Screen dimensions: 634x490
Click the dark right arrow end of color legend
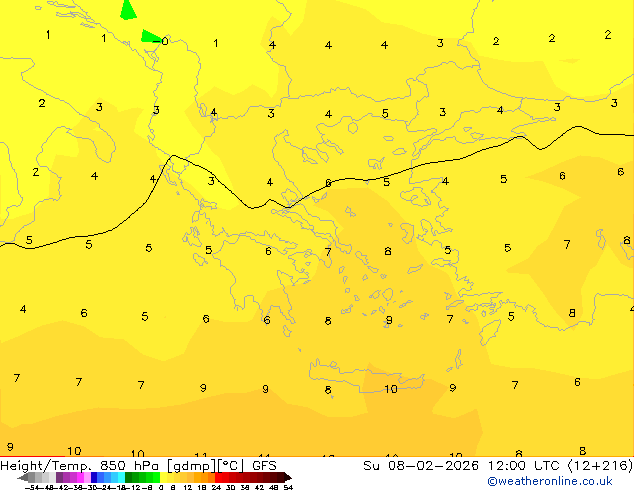(x=288, y=477)
